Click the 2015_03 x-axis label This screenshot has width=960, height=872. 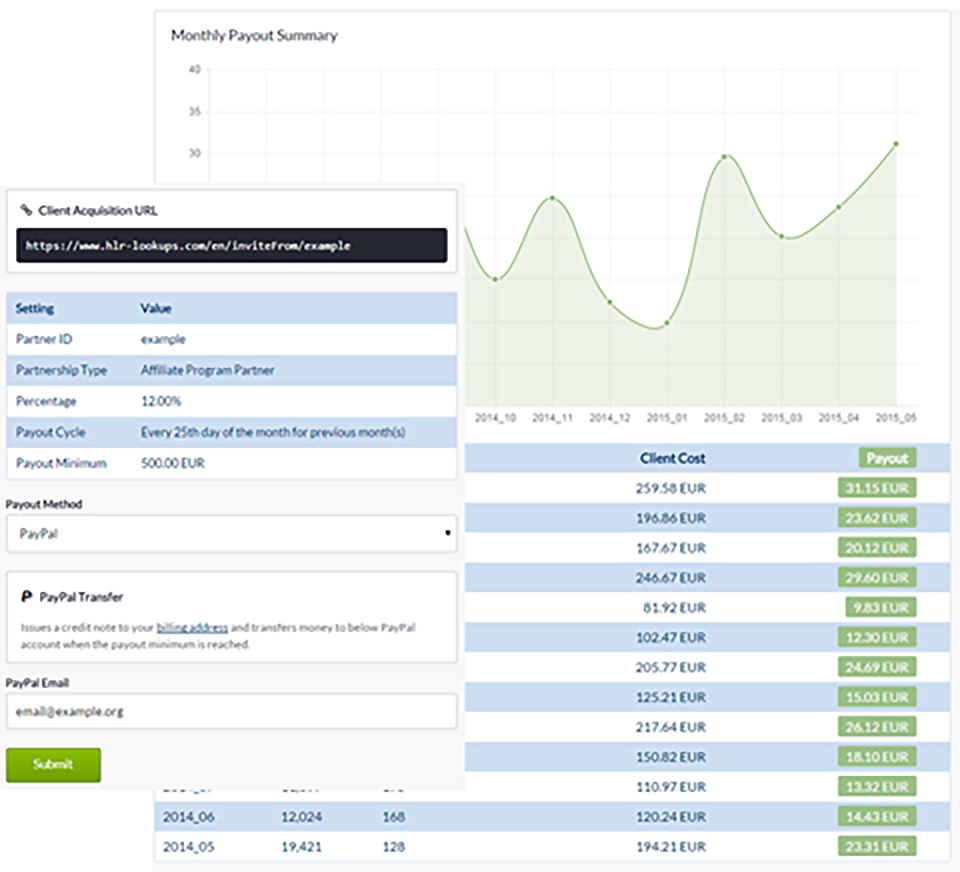click(781, 418)
